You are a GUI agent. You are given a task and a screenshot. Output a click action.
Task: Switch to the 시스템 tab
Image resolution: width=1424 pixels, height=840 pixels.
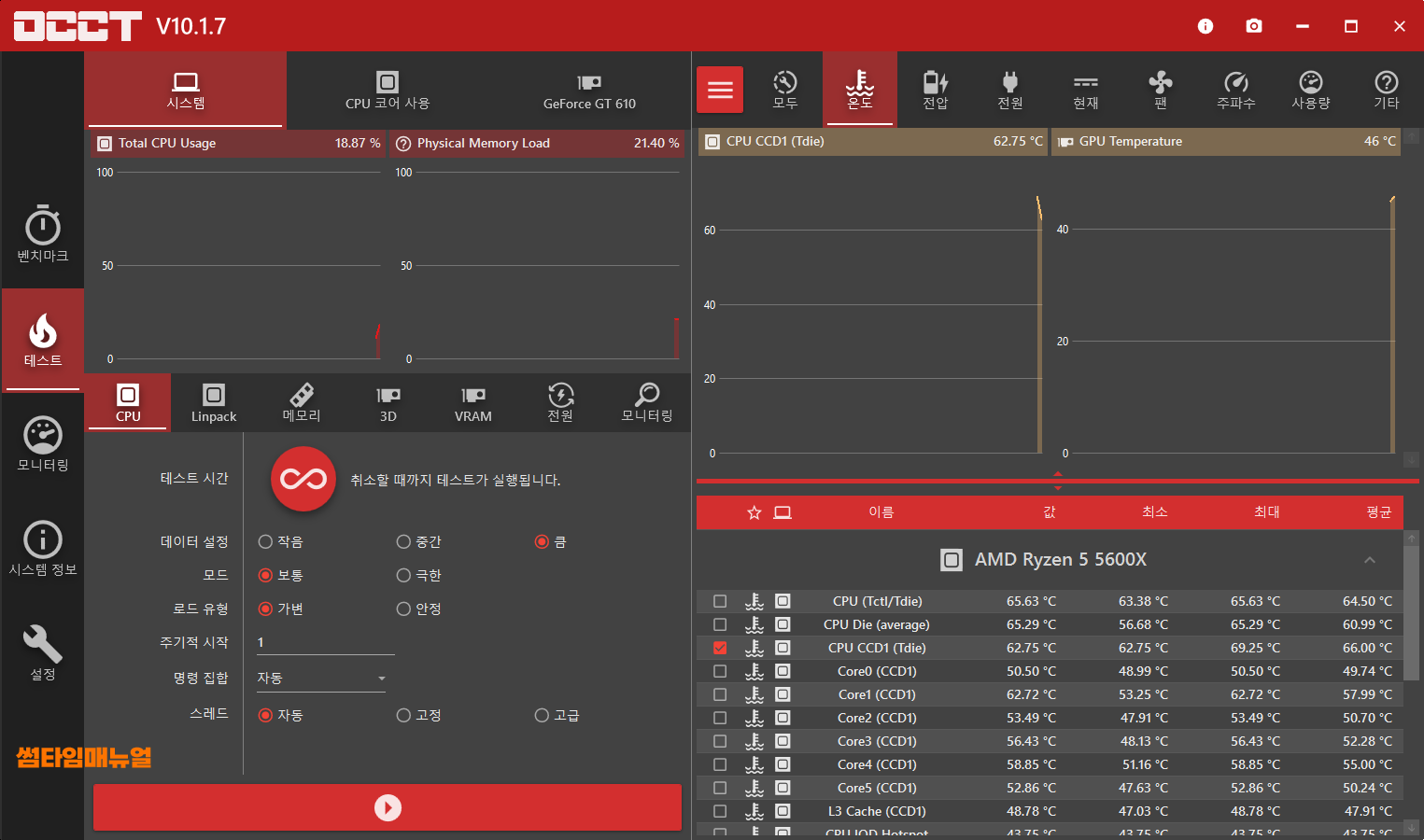pos(186,90)
